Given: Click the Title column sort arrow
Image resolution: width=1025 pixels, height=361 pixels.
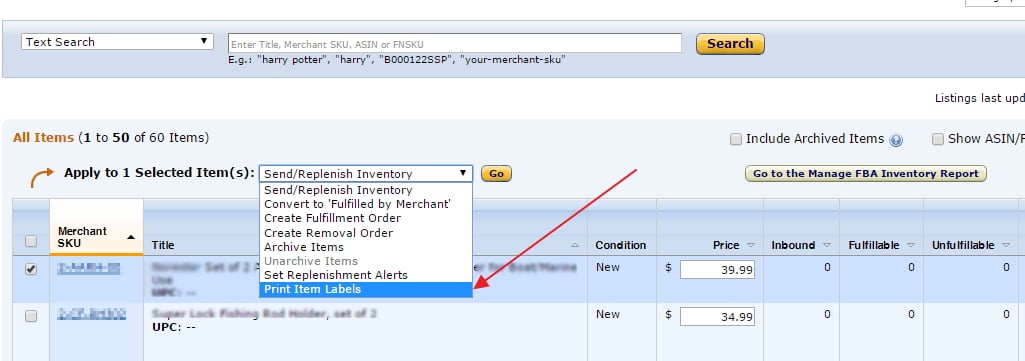Looking at the screenshot, I should pyautogui.click(x=575, y=245).
